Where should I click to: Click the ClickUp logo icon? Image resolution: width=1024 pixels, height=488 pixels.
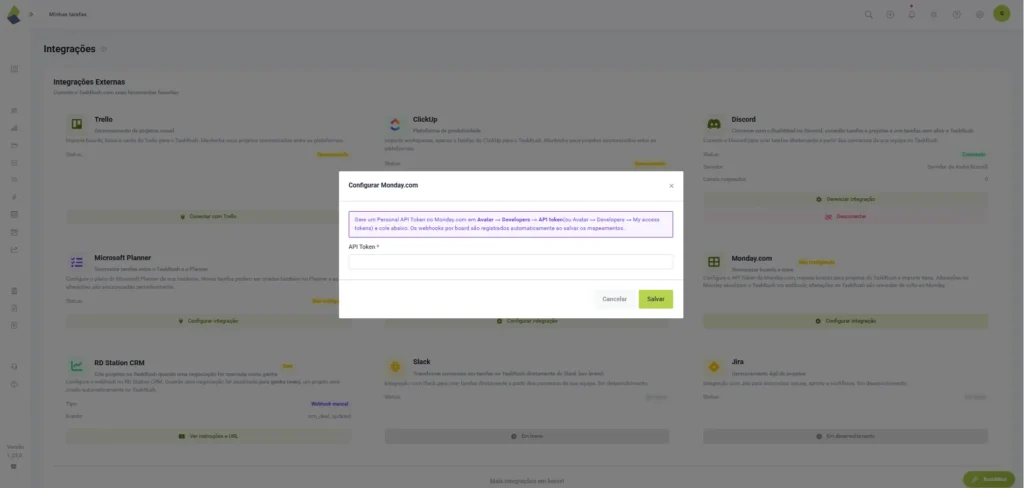[394, 123]
